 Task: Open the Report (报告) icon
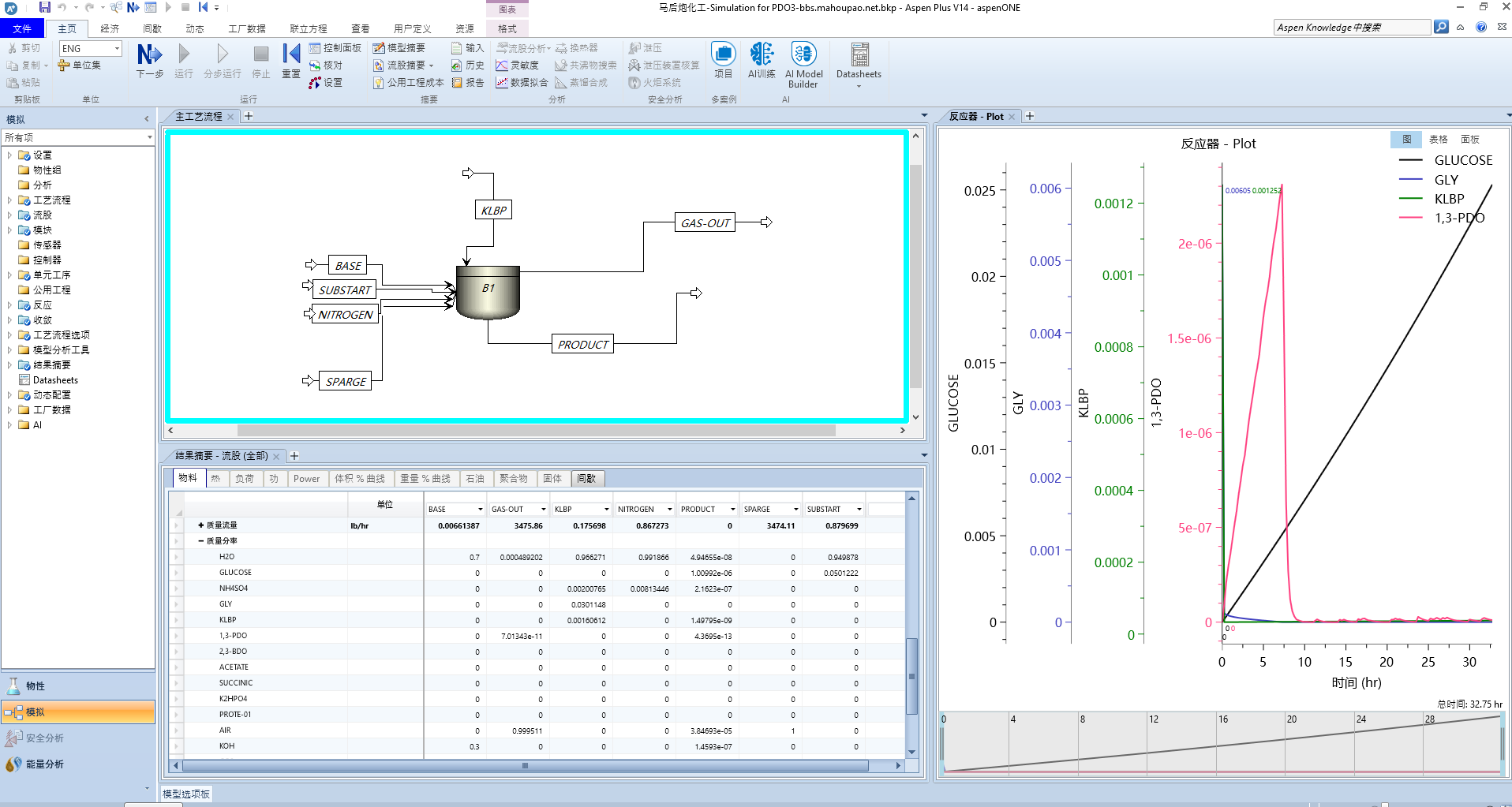467,83
